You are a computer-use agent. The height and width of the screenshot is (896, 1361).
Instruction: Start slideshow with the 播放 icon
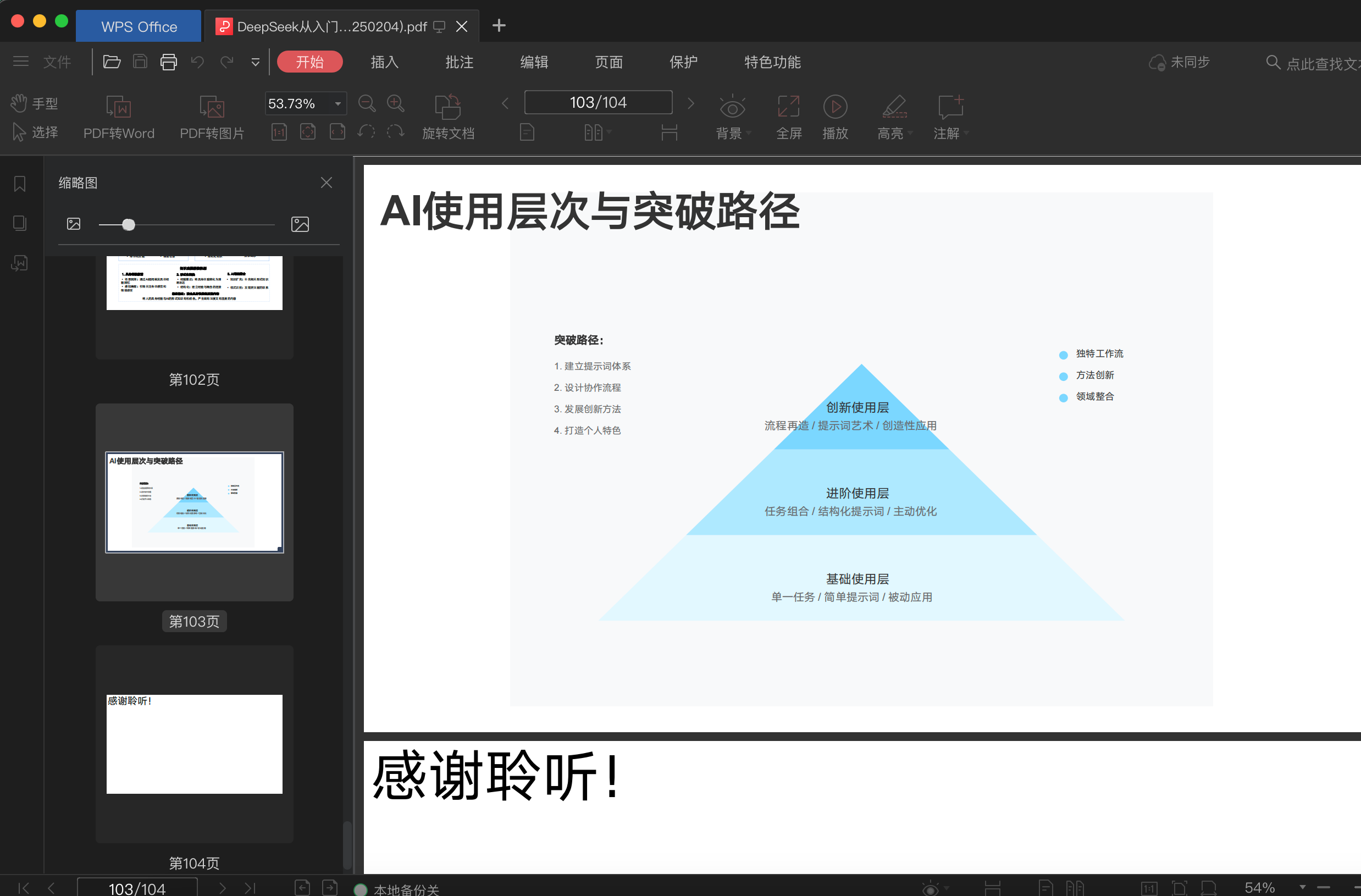[x=835, y=107]
